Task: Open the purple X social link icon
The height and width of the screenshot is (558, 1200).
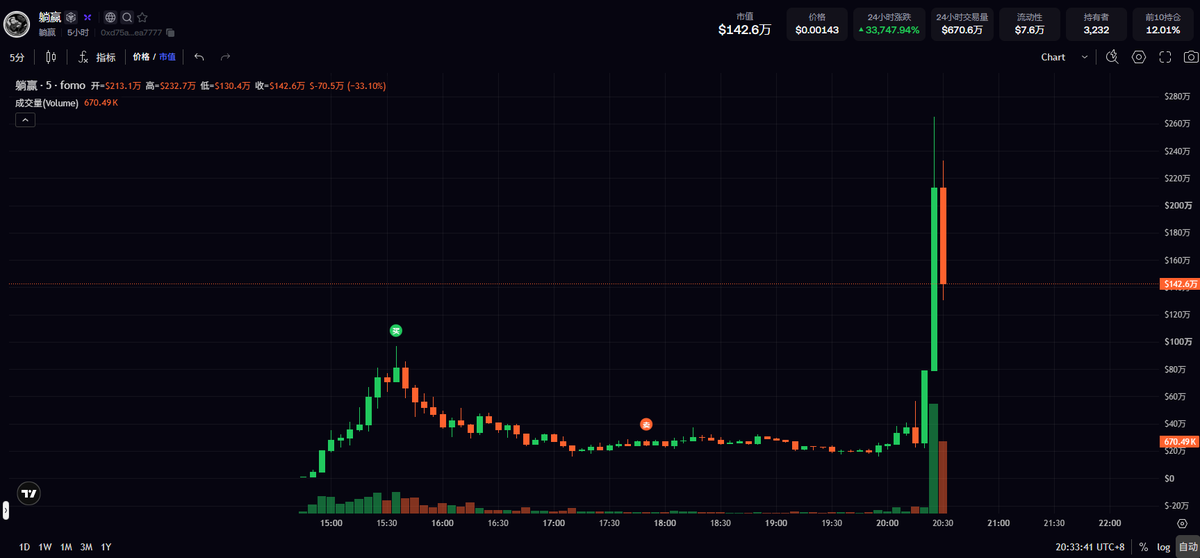Action: coord(88,17)
